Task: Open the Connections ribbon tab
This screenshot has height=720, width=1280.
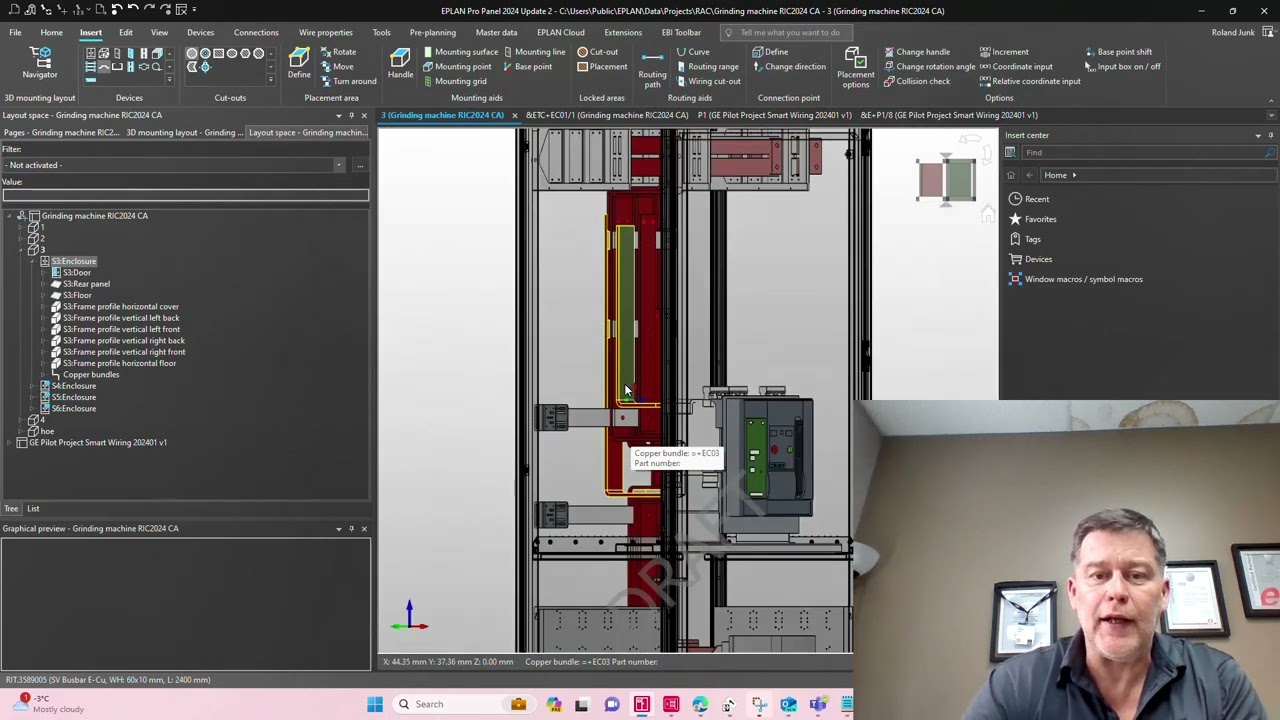Action: tap(256, 32)
